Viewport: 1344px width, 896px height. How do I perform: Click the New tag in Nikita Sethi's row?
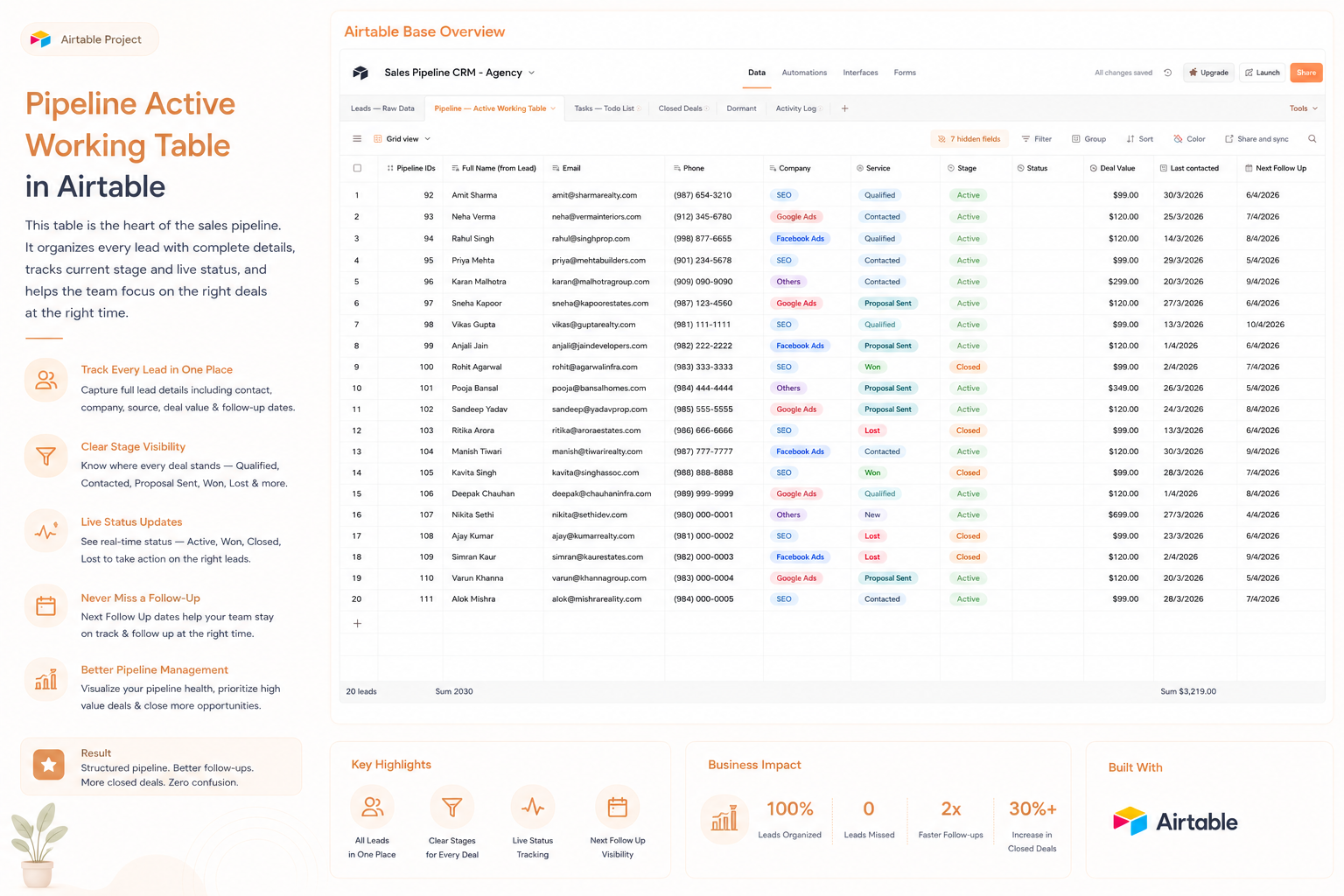[x=872, y=515]
